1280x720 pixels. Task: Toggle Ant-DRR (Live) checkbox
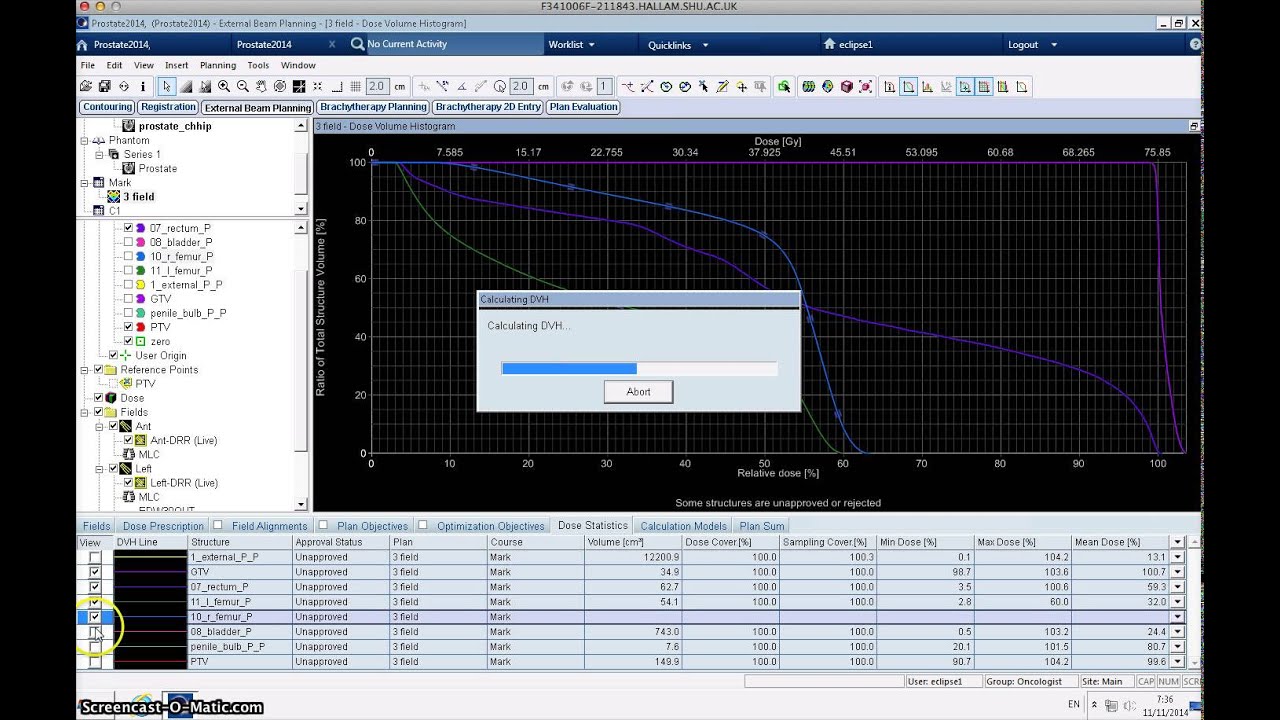(128, 440)
